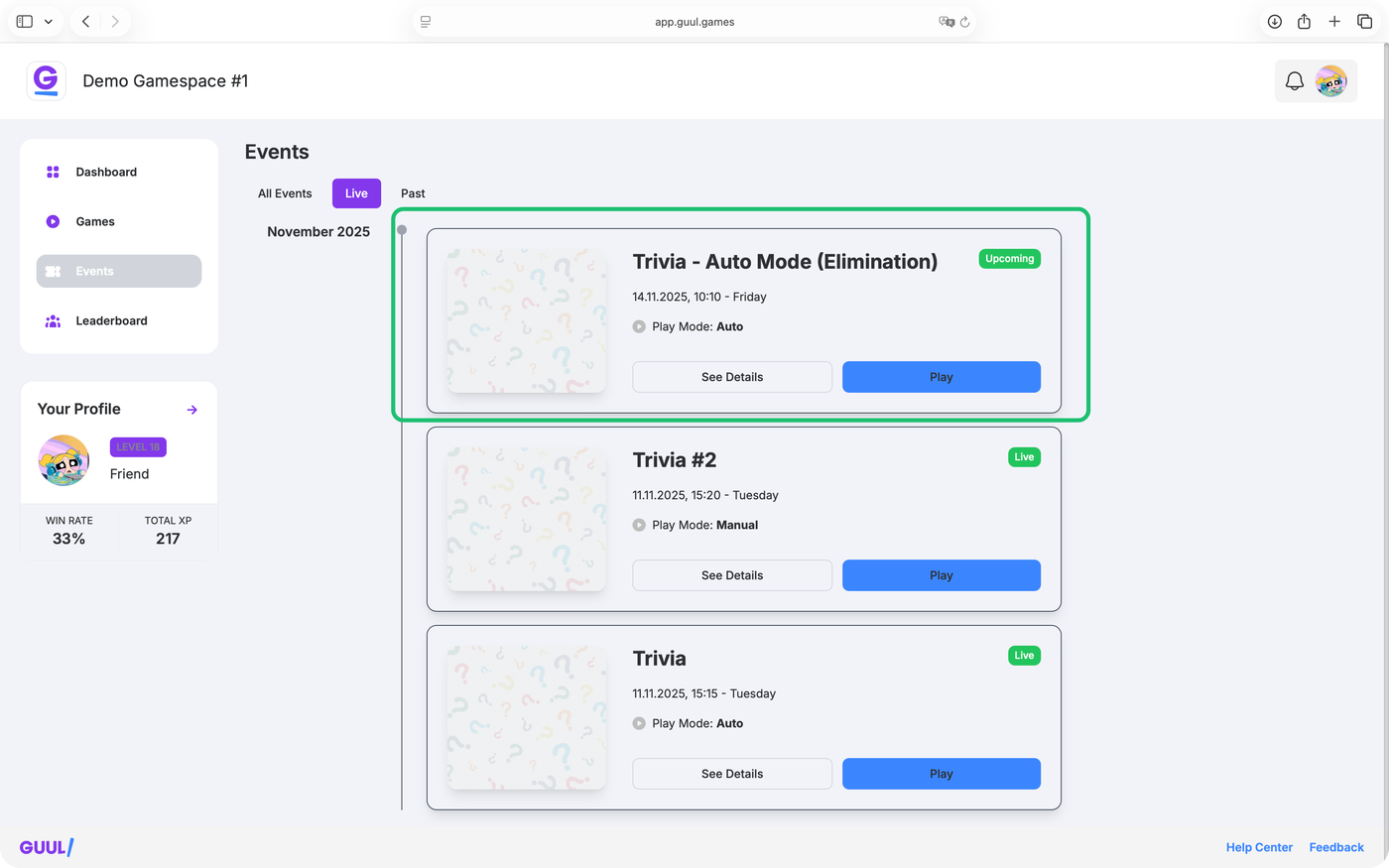Open Dashboard in the sidebar

106,172
